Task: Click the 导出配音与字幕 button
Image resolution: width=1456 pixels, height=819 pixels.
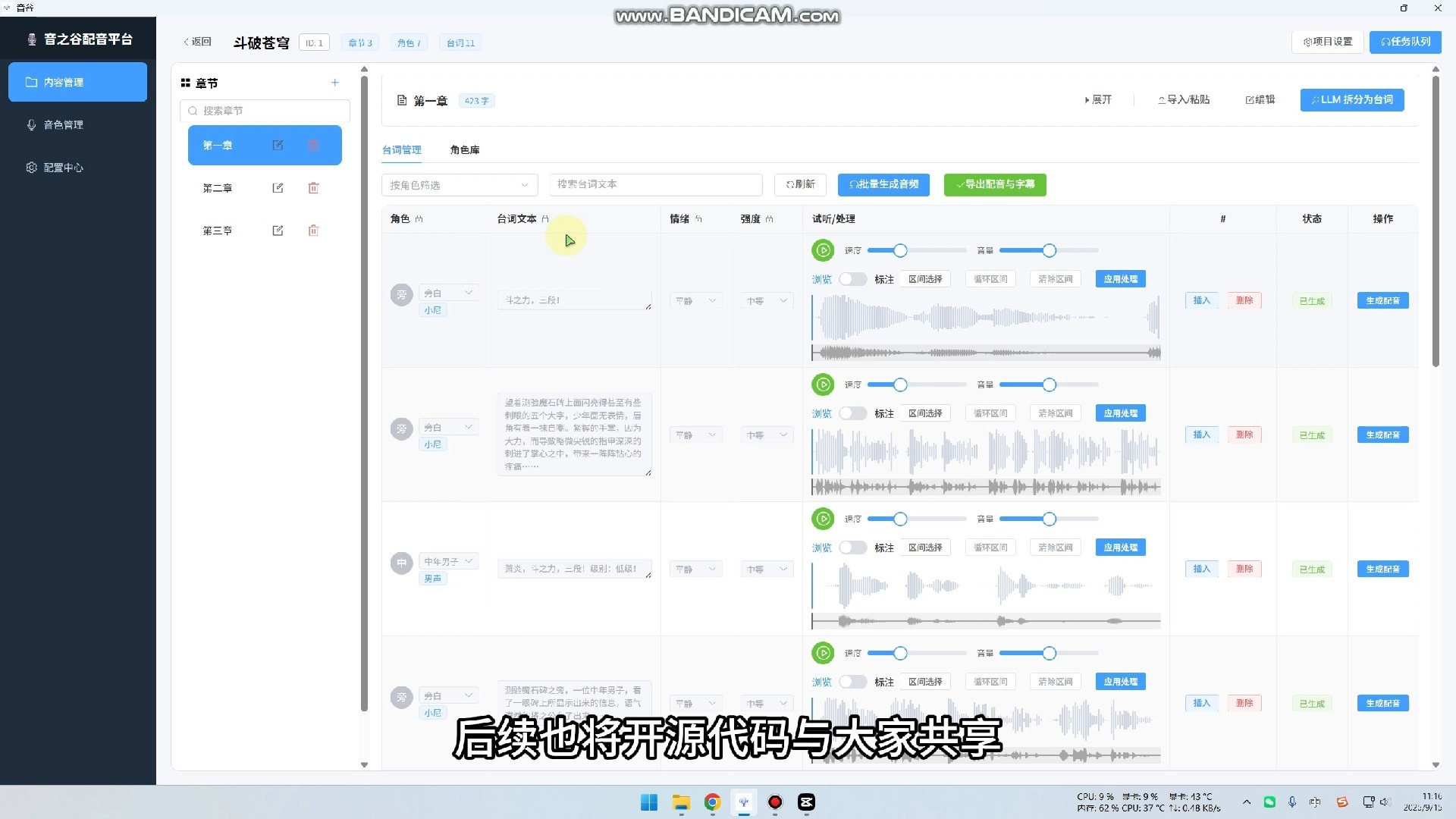Action: [x=995, y=184]
